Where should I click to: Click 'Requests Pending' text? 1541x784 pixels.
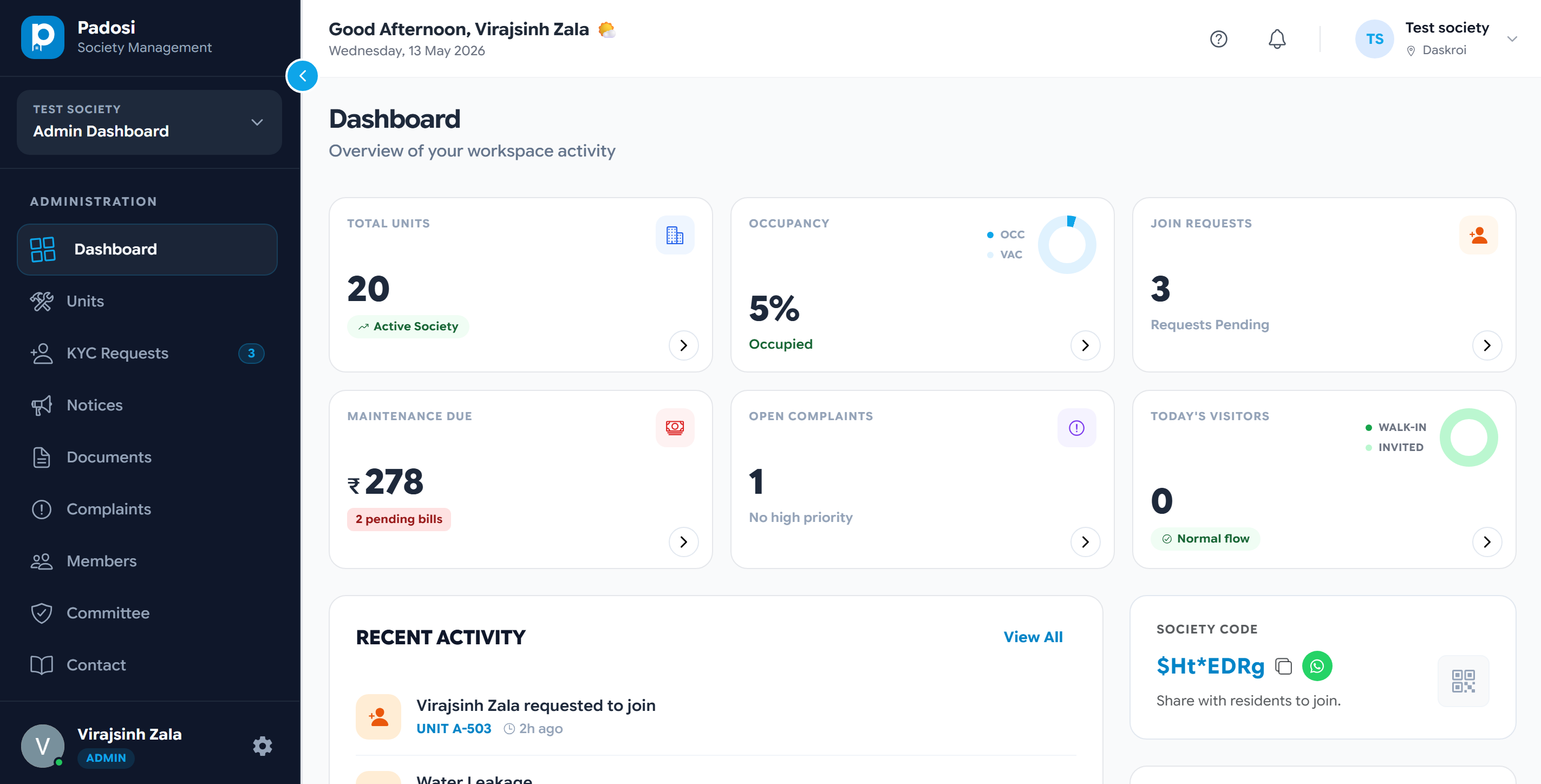1210,325
